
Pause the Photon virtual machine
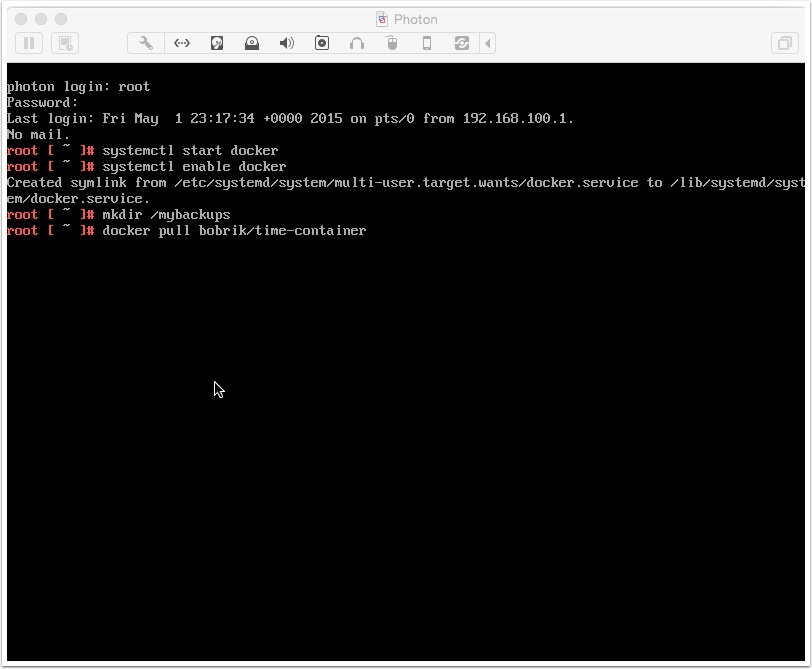pyautogui.click(x=29, y=43)
